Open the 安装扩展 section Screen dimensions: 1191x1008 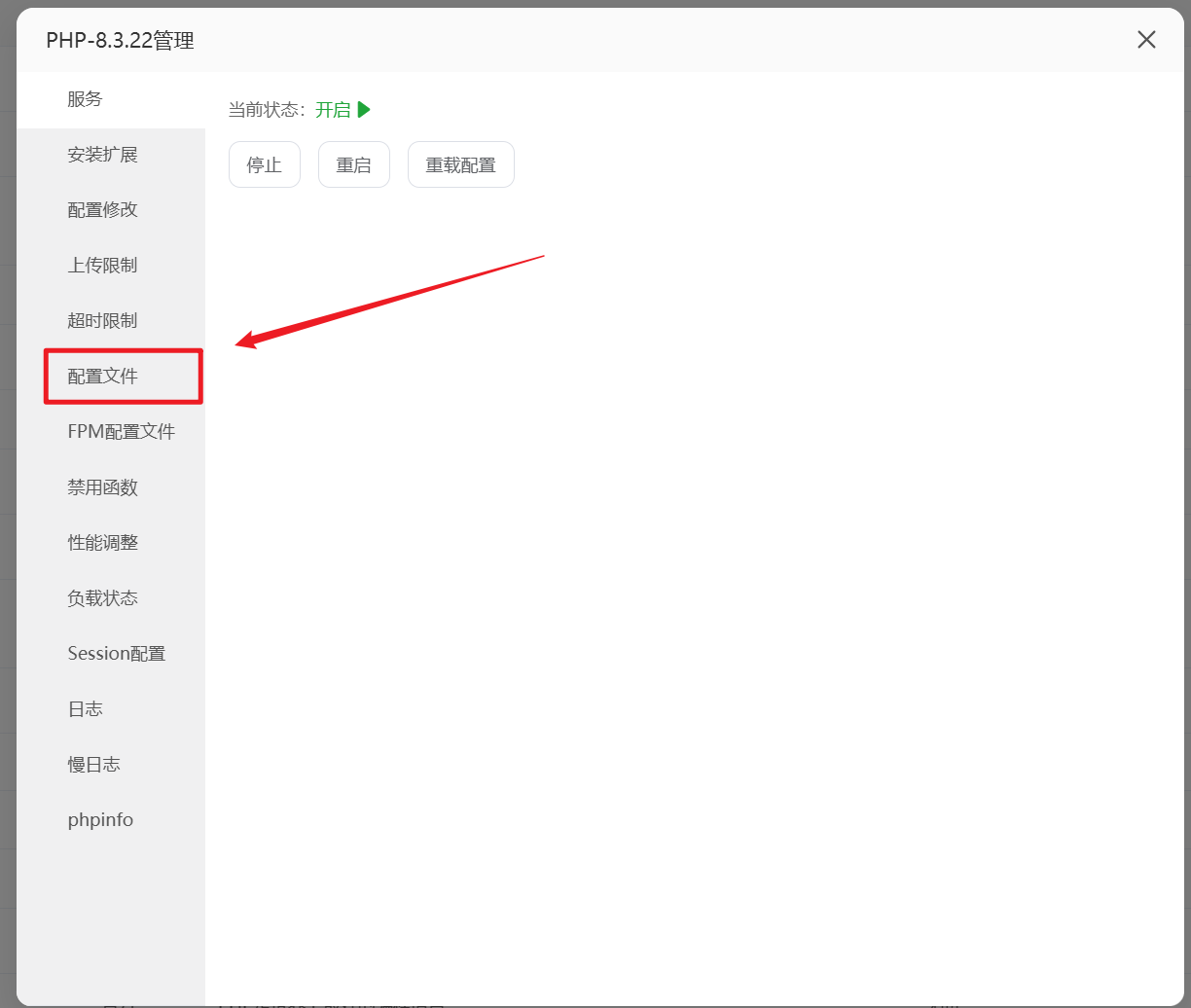[x=103, y=155]
